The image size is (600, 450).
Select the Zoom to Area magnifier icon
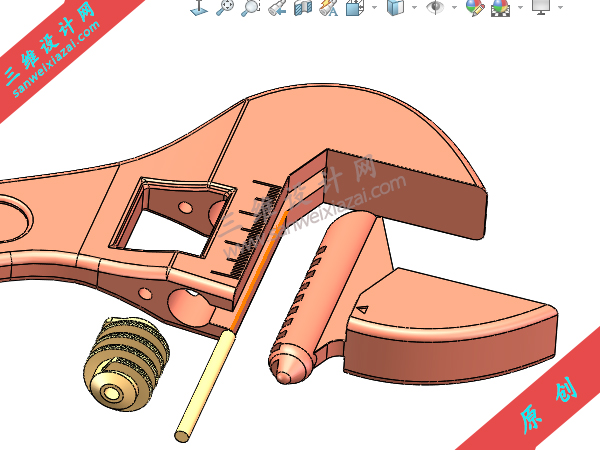(251, 8)
